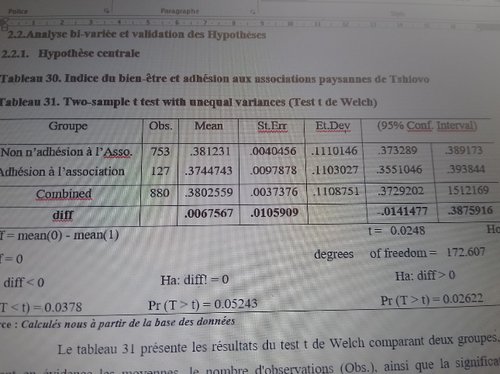Click the probability 'Pr (T > t) = 0.05243'
The width and height of the screenshot is (500, 374).
tap(203, 304)
